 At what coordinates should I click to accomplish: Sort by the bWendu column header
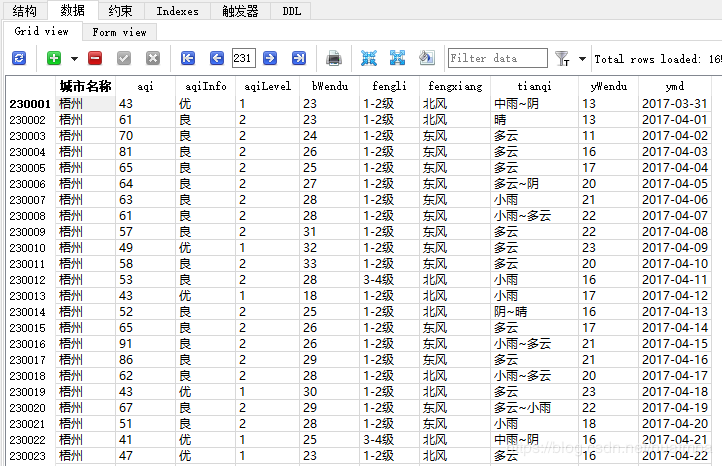click(330, 86)
